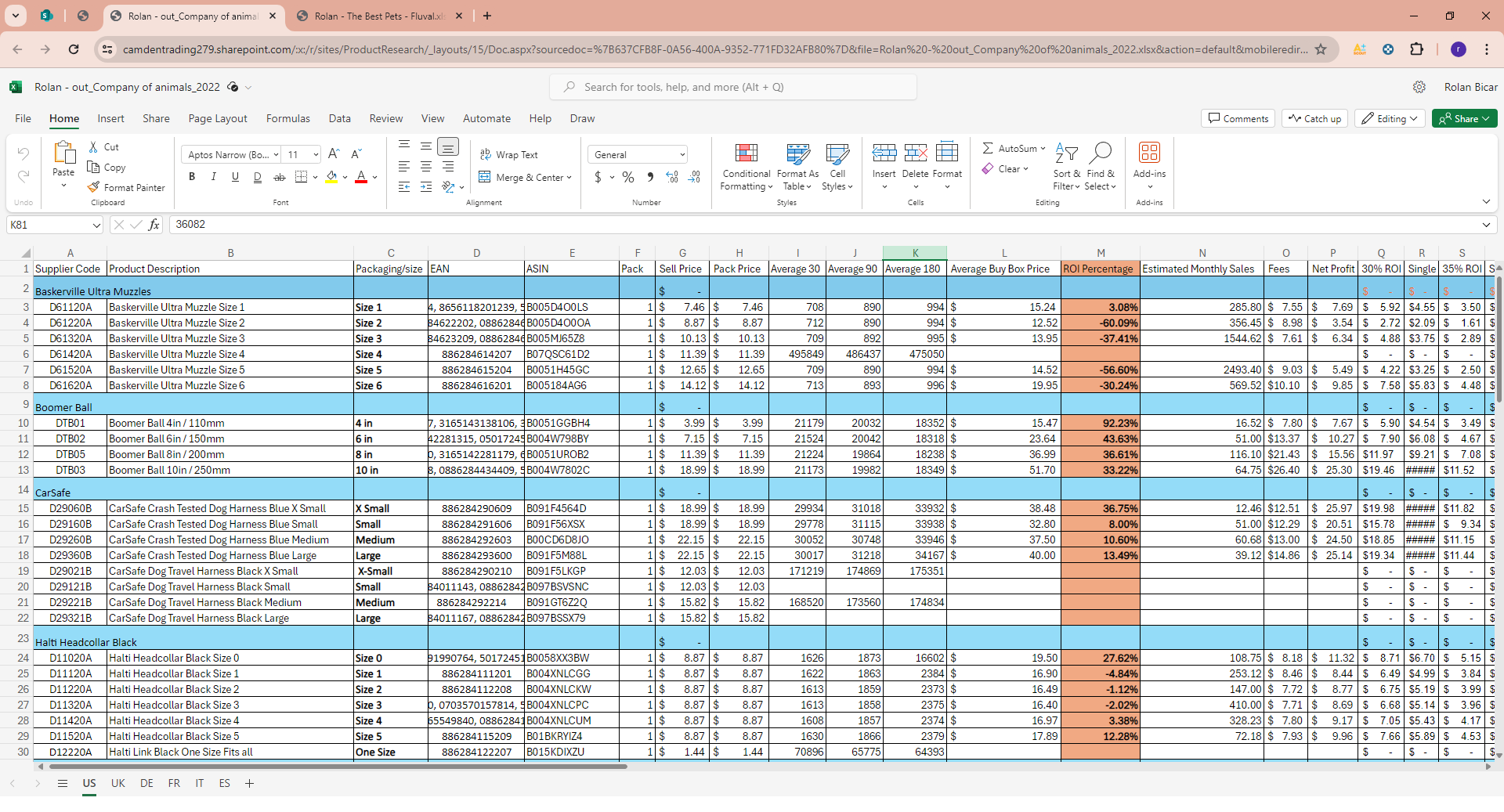
Task: Apply Percent style format
Action: [x=628, y=177]
